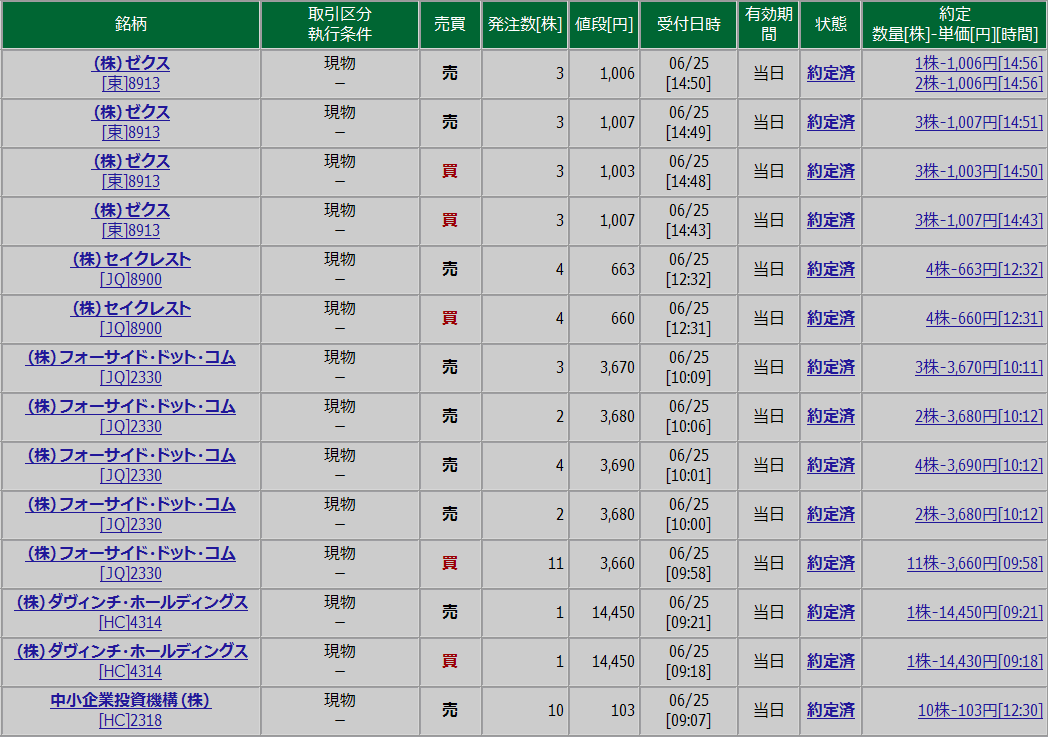
Task: Open ダヴィンチ・ホールディングス link in the buy row
Action: point(131,651)
